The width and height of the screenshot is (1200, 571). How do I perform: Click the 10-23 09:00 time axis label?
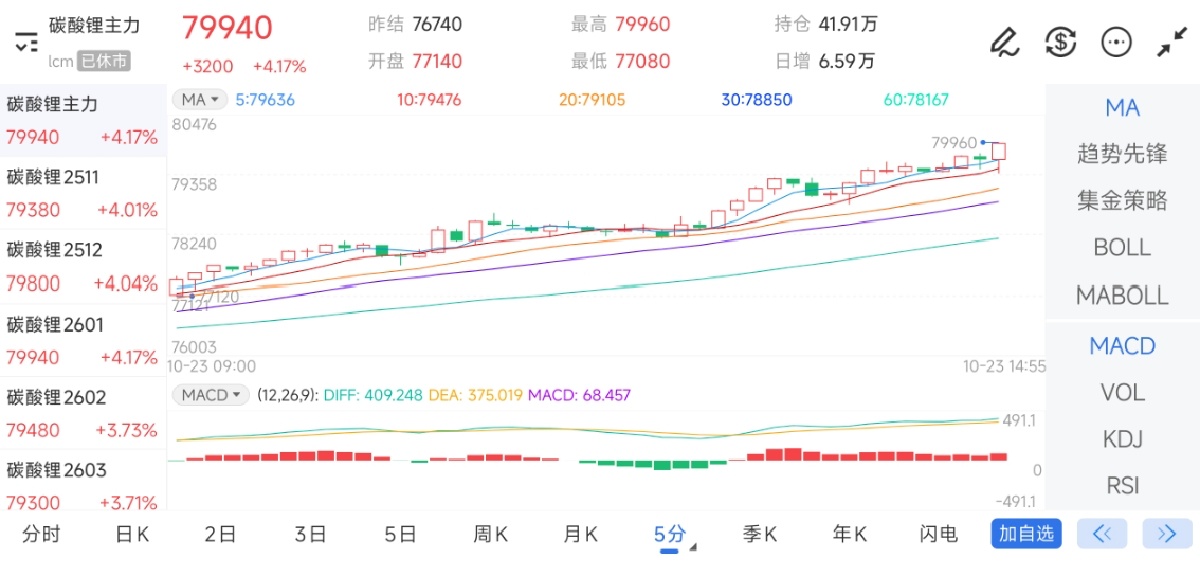pyautogui.click(x=213, y=367)
